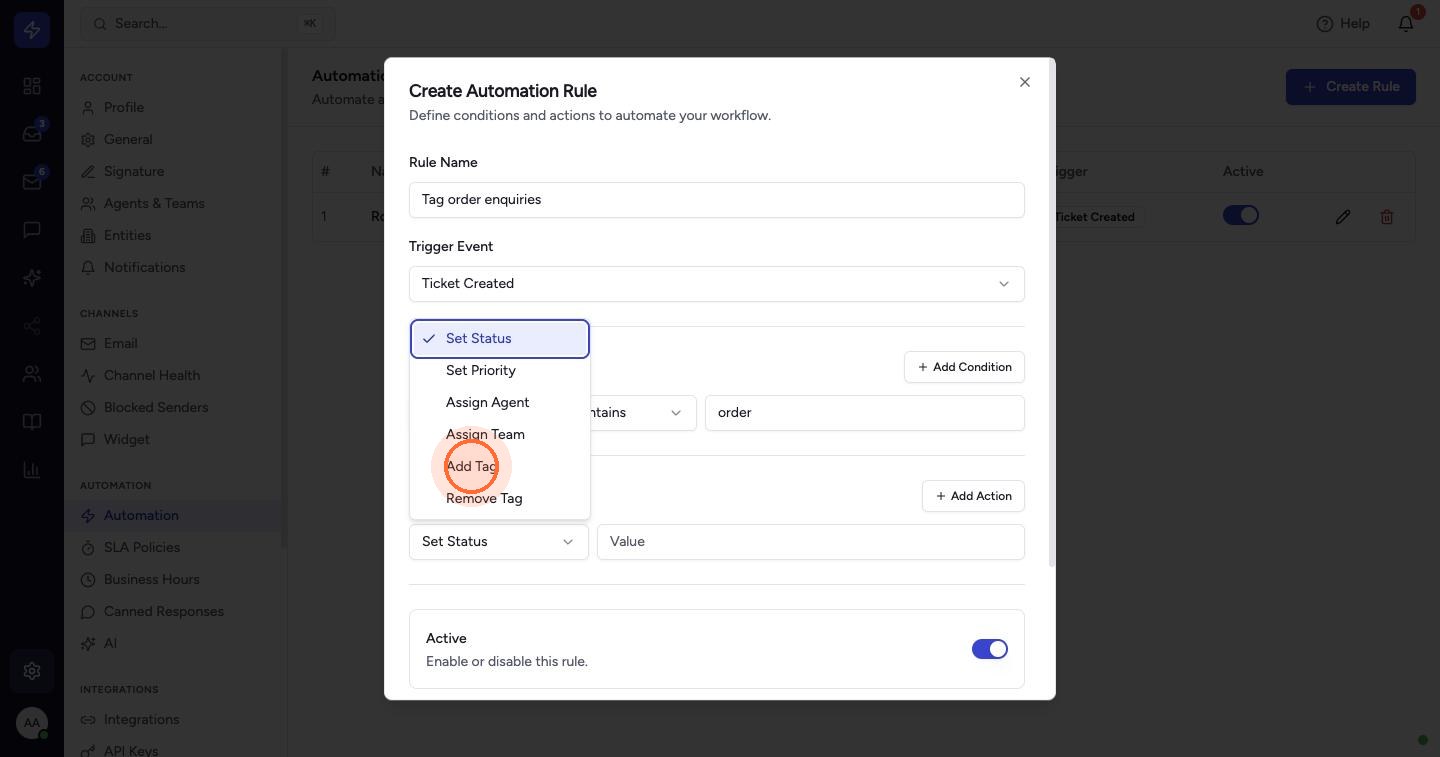
Task: Select Remove Tag option
Action: pos(500,498)
